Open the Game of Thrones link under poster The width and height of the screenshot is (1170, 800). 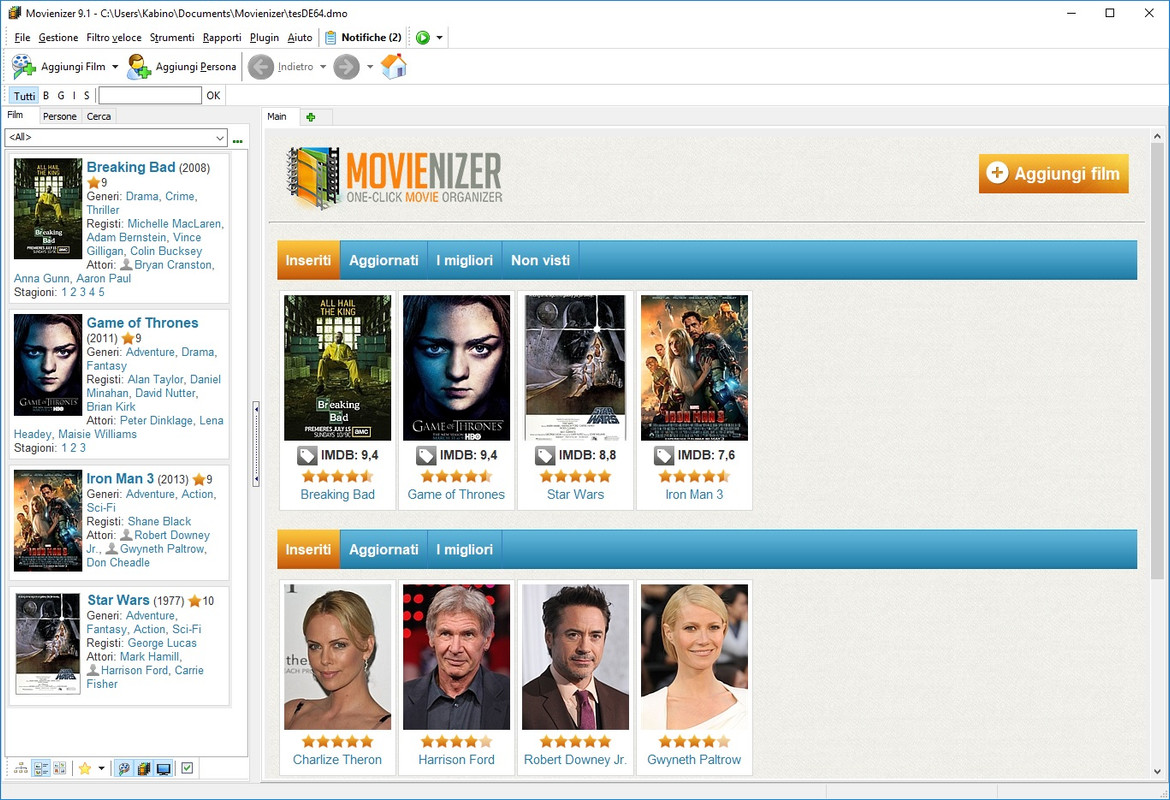[456, 495]
